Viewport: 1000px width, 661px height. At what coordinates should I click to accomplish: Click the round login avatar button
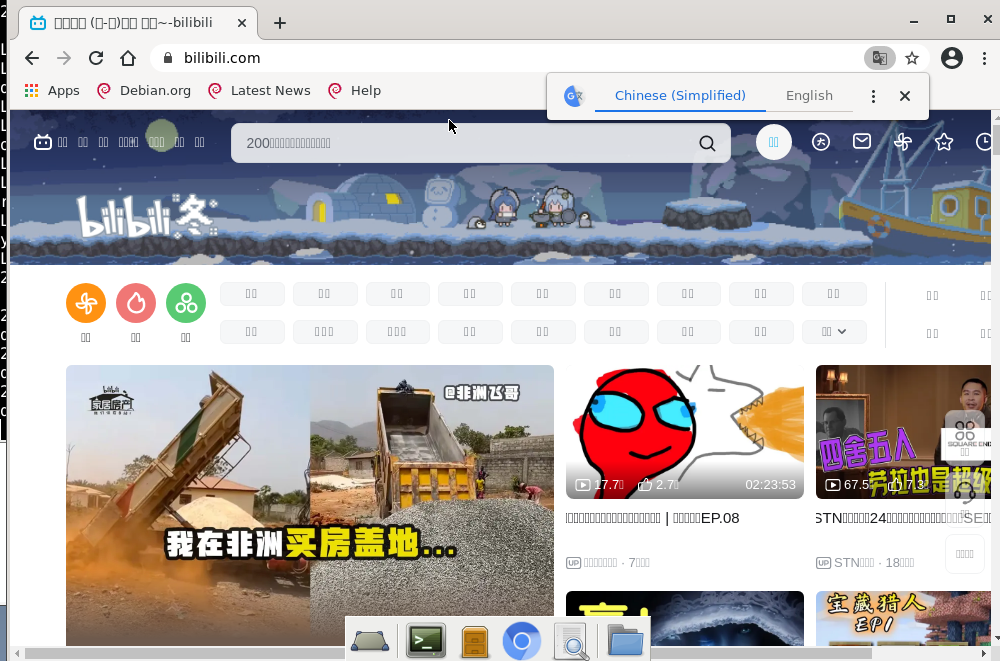(x=774, y=142)
